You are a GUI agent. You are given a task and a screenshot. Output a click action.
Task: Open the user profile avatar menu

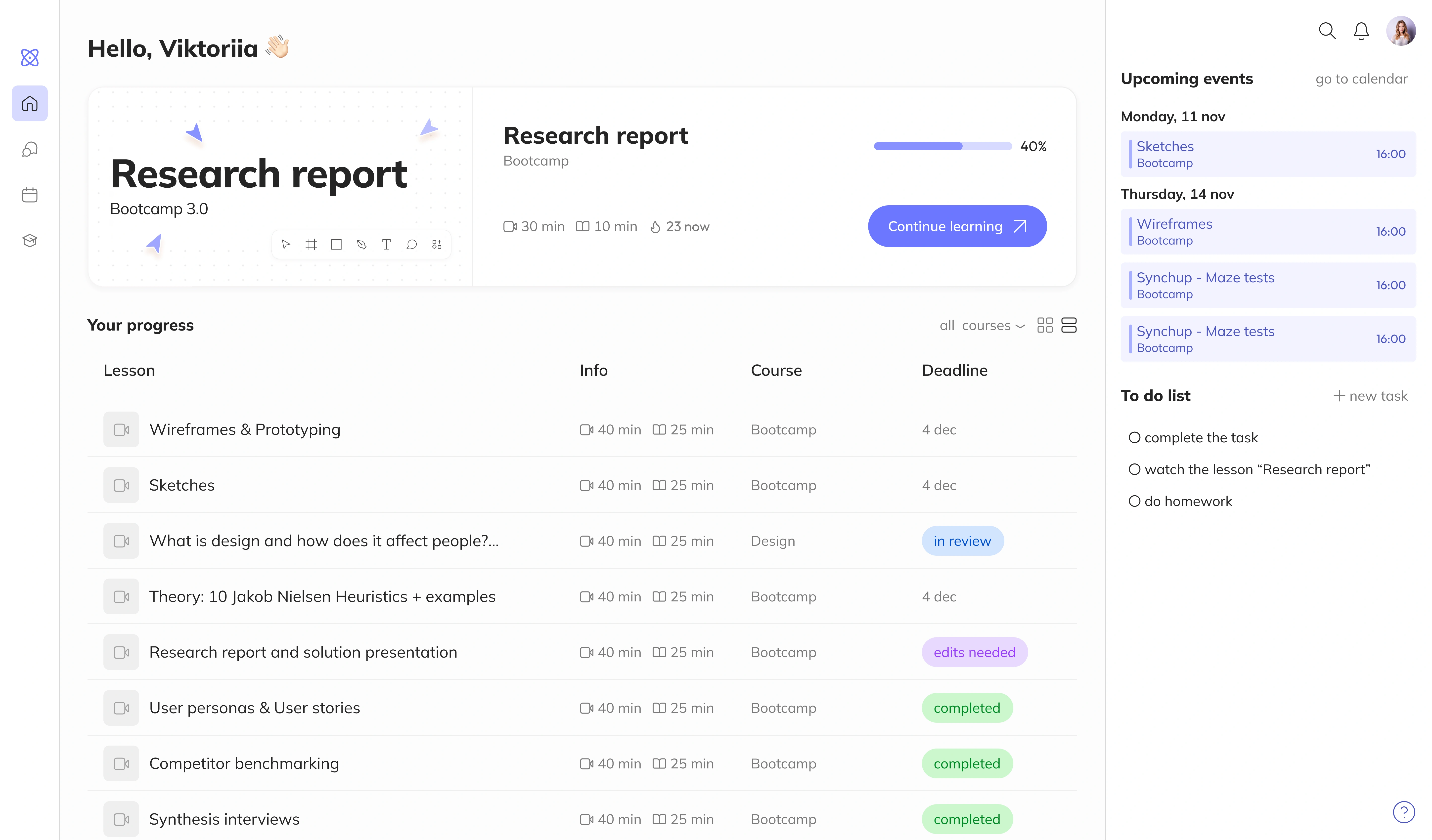click(x=1401, y=31)
